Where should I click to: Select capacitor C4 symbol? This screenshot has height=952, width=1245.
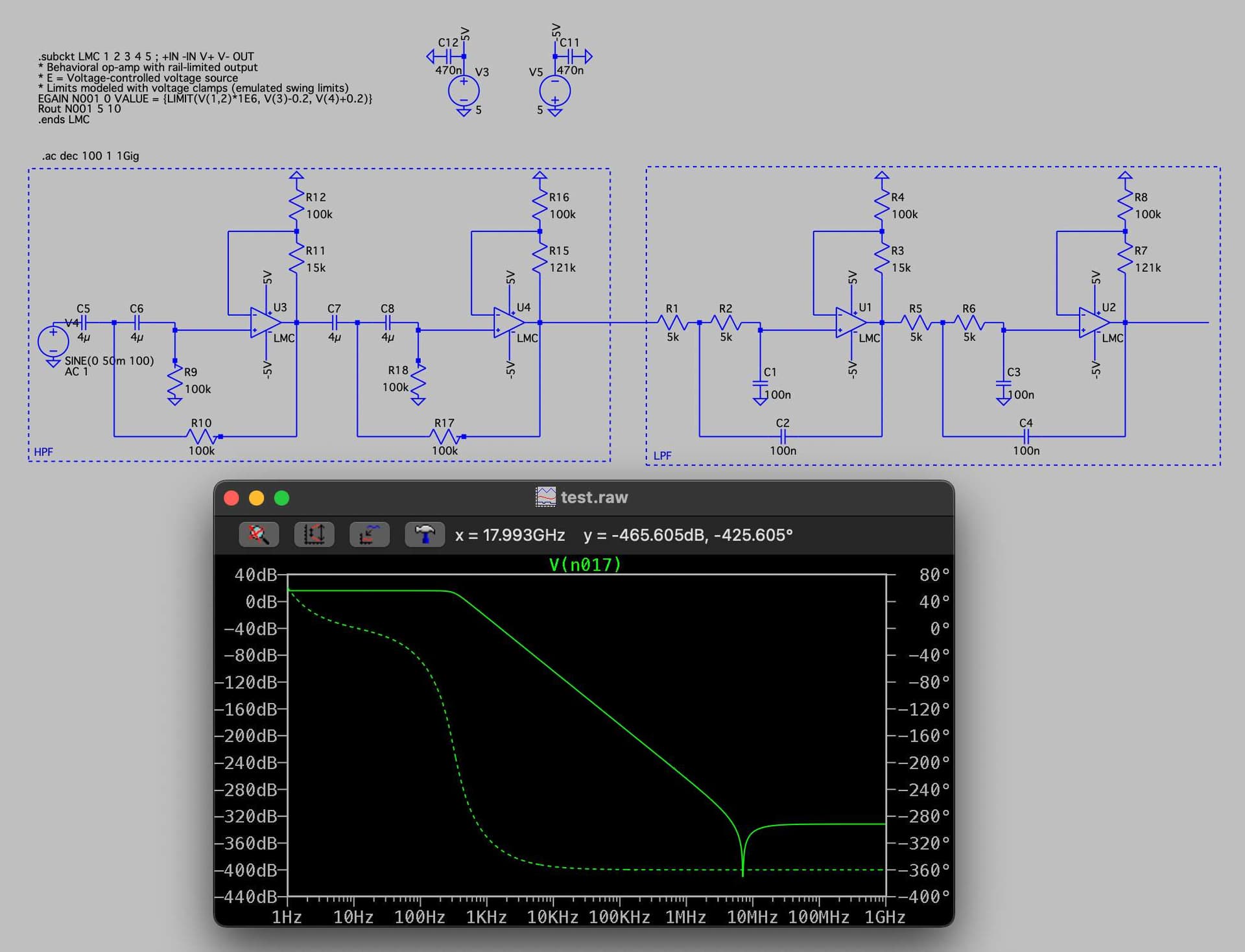[1026, 436]
